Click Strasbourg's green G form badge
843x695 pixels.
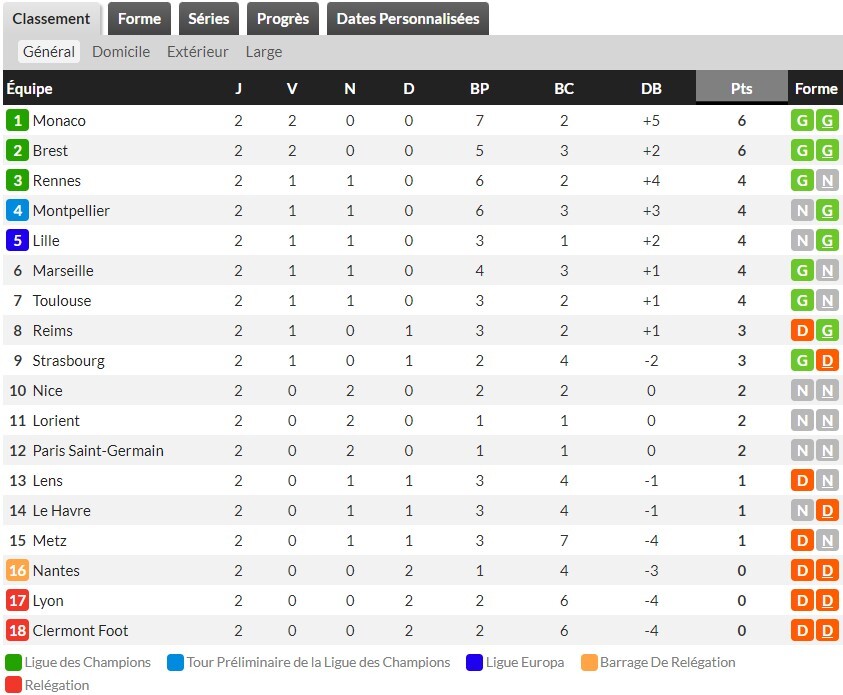802,361
